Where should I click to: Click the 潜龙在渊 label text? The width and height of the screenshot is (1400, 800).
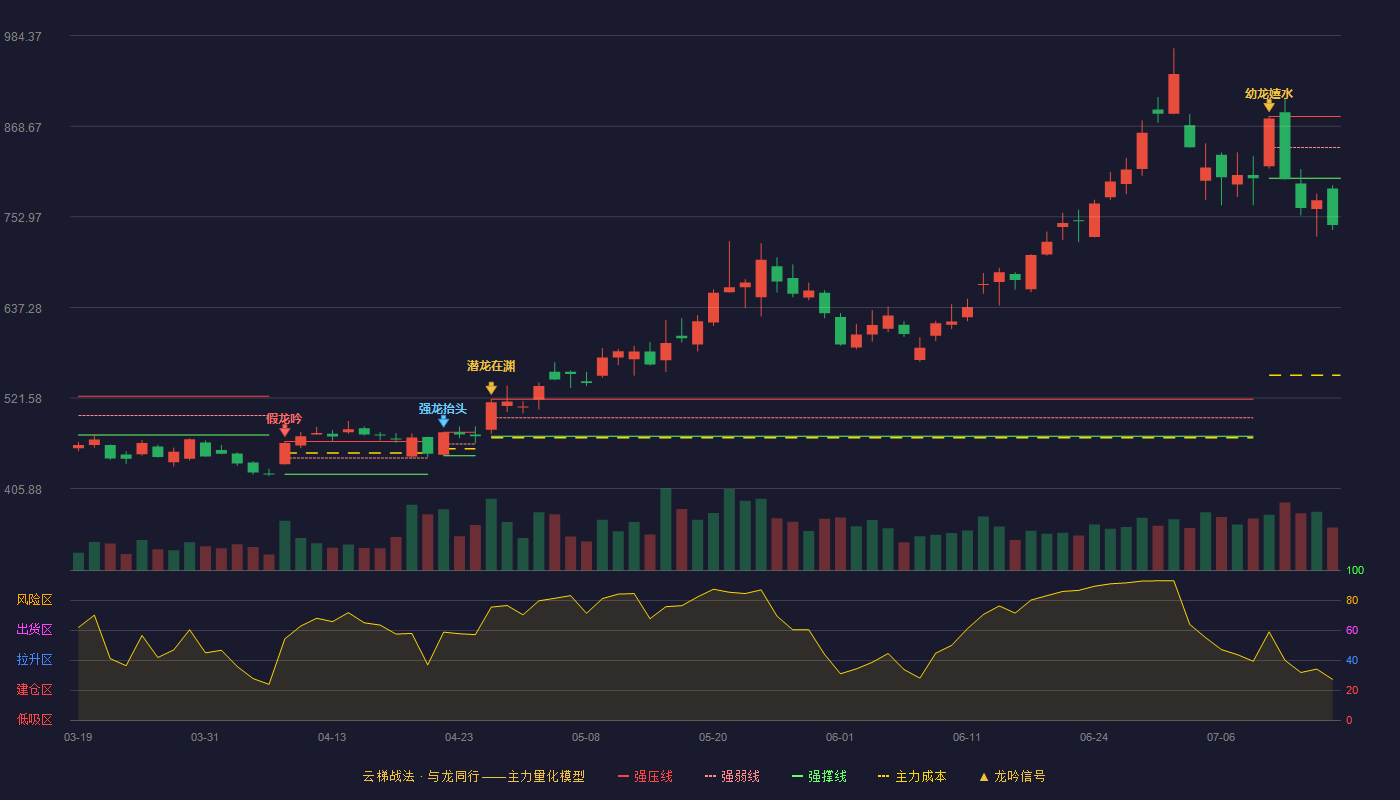[x=491, y=366]
